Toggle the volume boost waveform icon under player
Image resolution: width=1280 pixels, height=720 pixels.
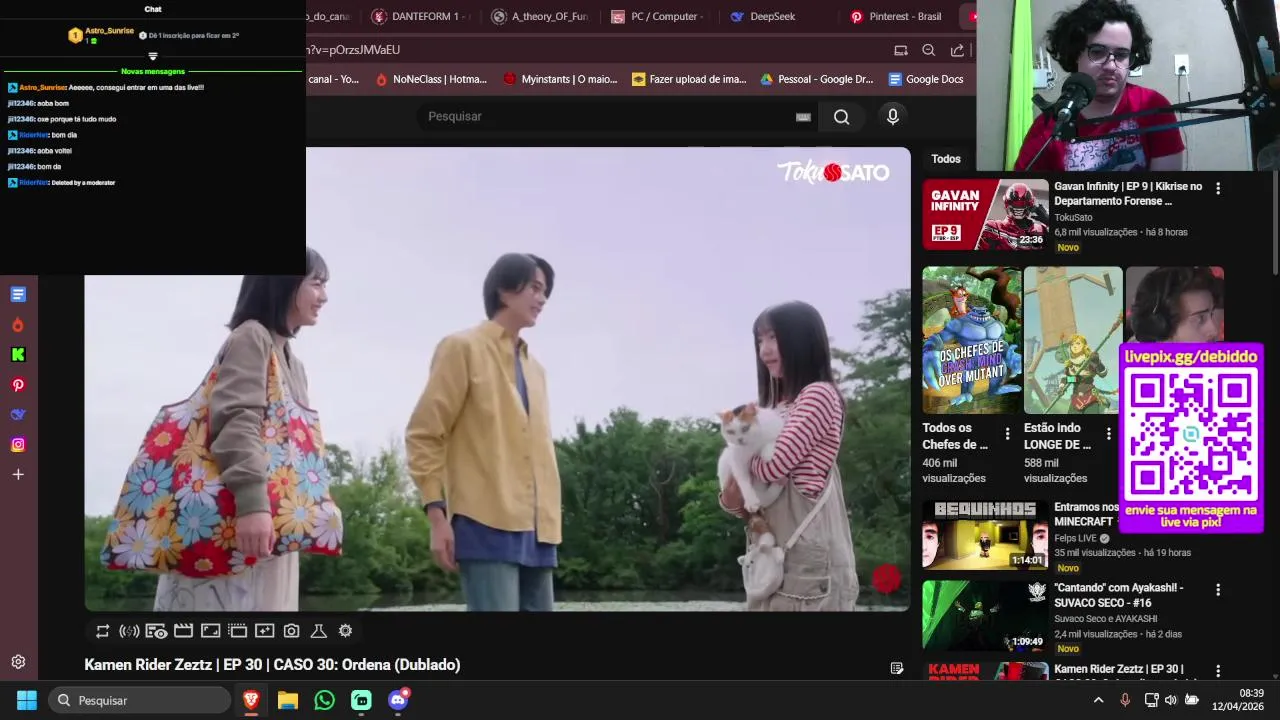tap(129, 631)
